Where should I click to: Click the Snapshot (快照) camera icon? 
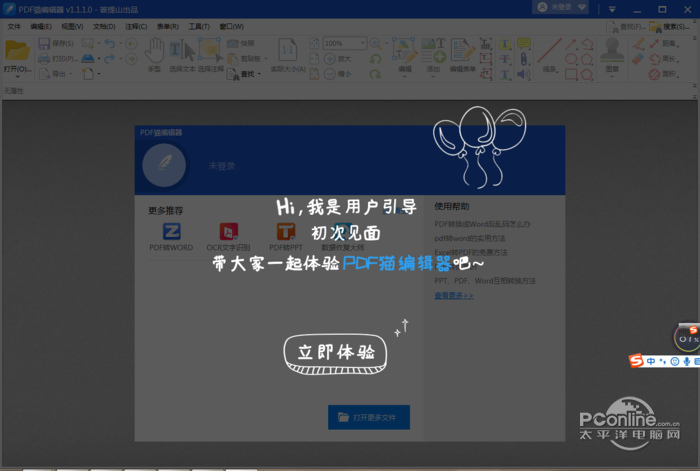pos(233,43)
